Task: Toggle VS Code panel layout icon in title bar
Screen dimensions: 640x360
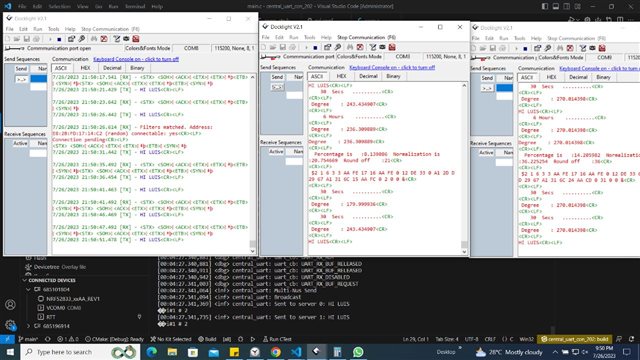Action: [x=556, y=6]
